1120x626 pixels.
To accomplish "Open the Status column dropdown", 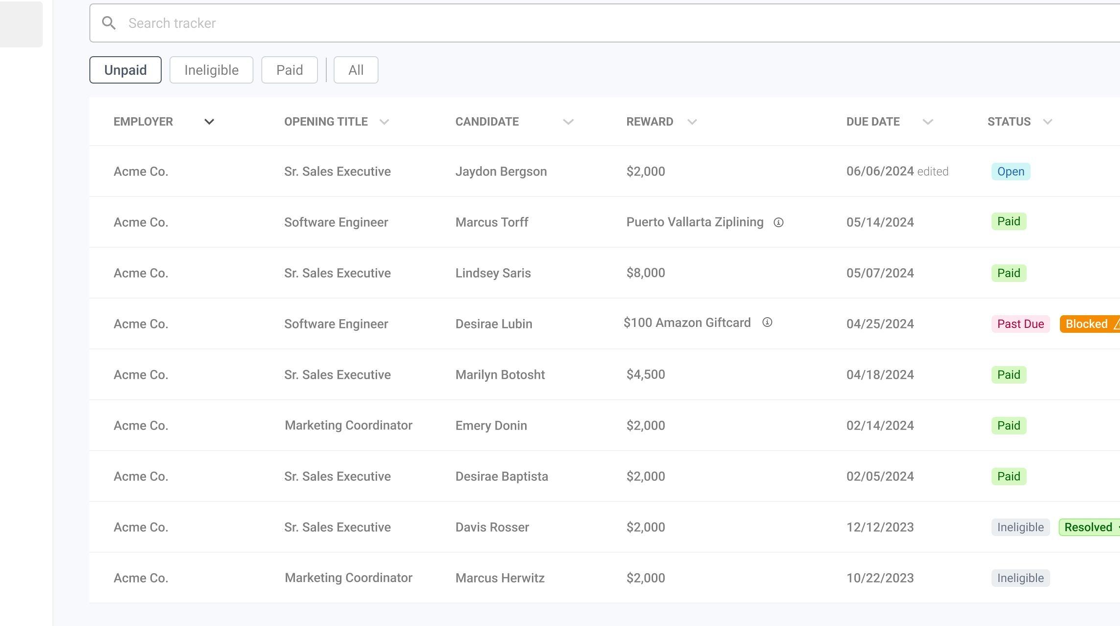I will 1048,121.
